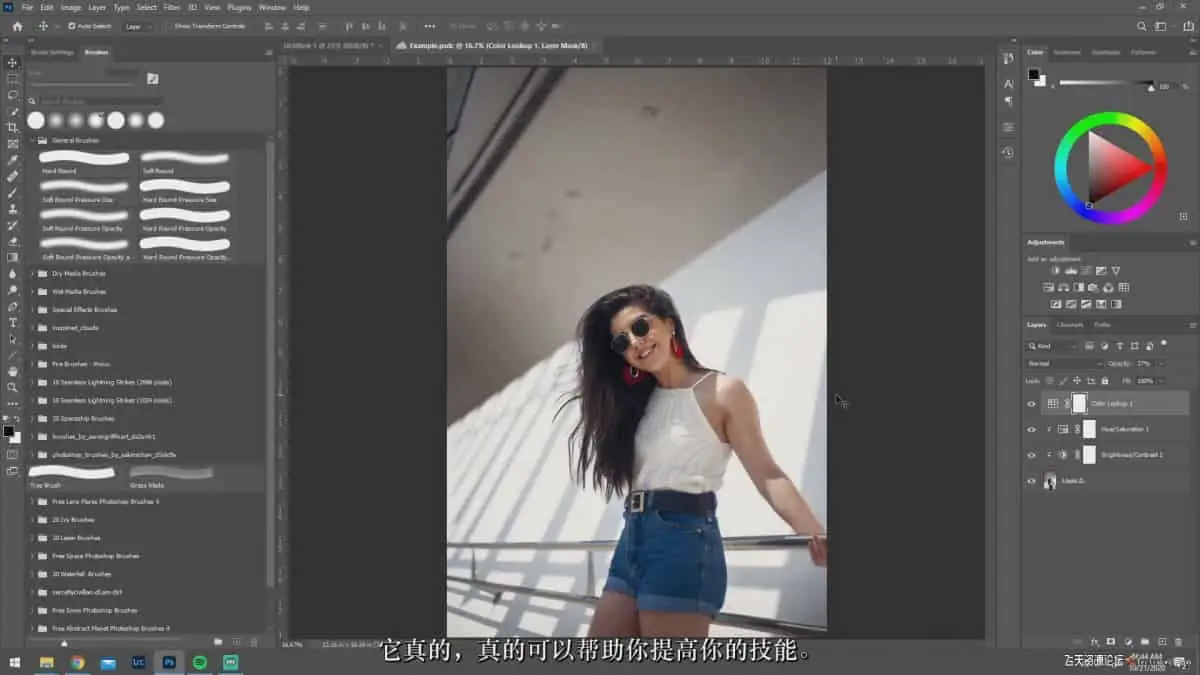
Task: Open the more options ellipsis in options bar
Action: coord(430,26)
